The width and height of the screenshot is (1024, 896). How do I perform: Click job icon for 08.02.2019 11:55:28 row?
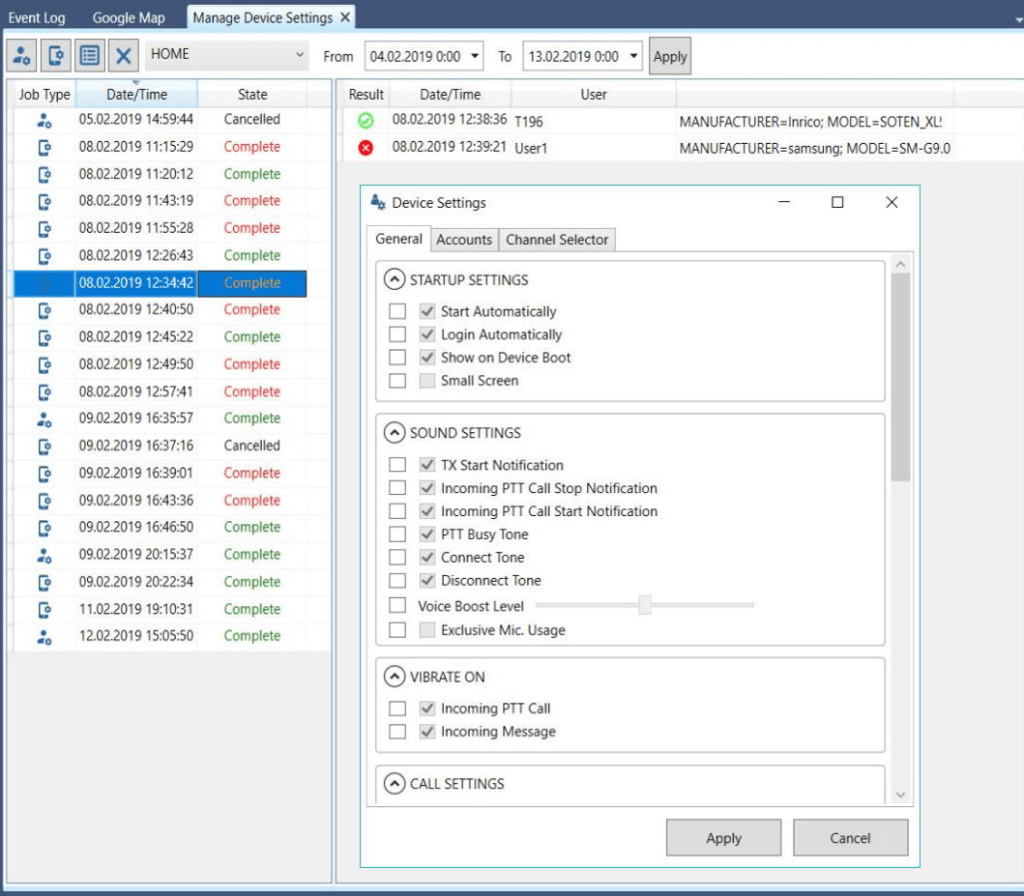[44, 229]
